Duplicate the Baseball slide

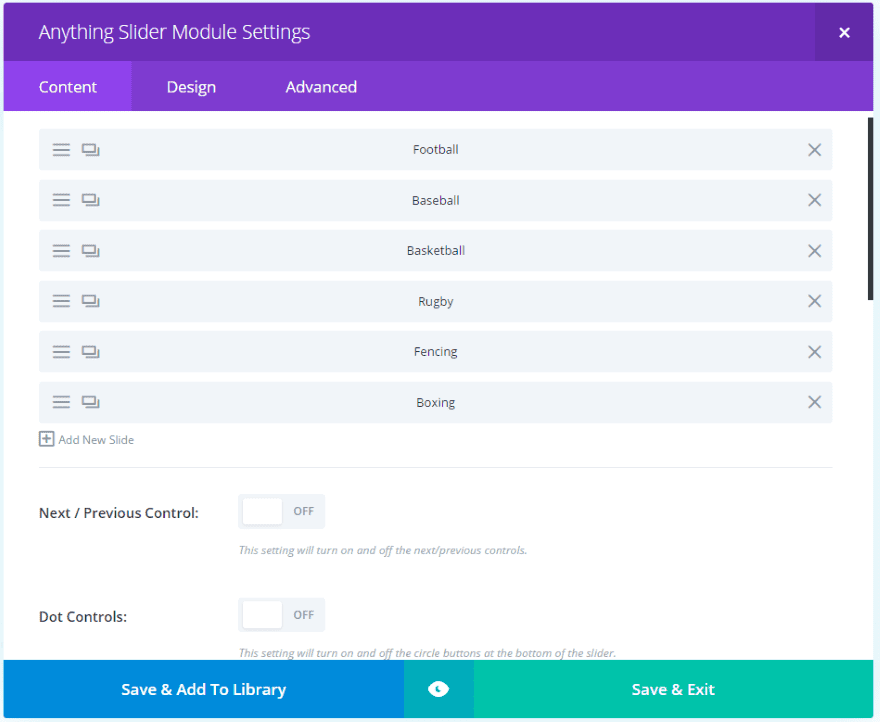(x=91, y=200)
